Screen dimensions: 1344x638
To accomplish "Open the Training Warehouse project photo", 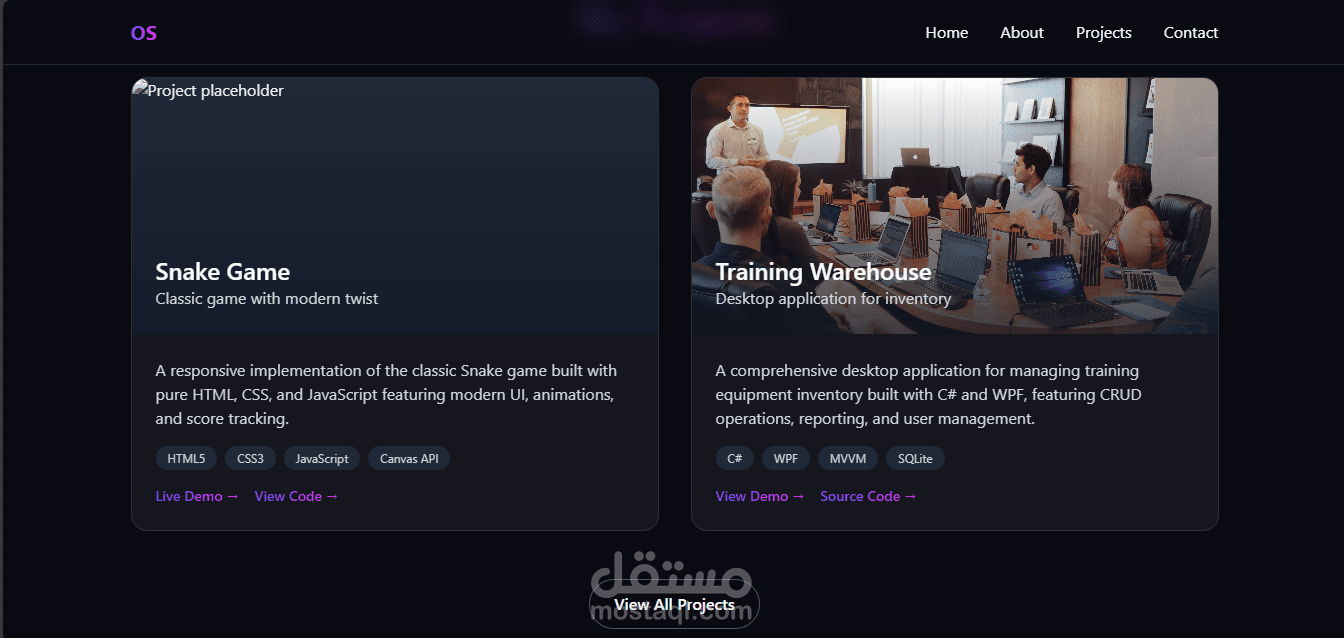I will point(954,205).
